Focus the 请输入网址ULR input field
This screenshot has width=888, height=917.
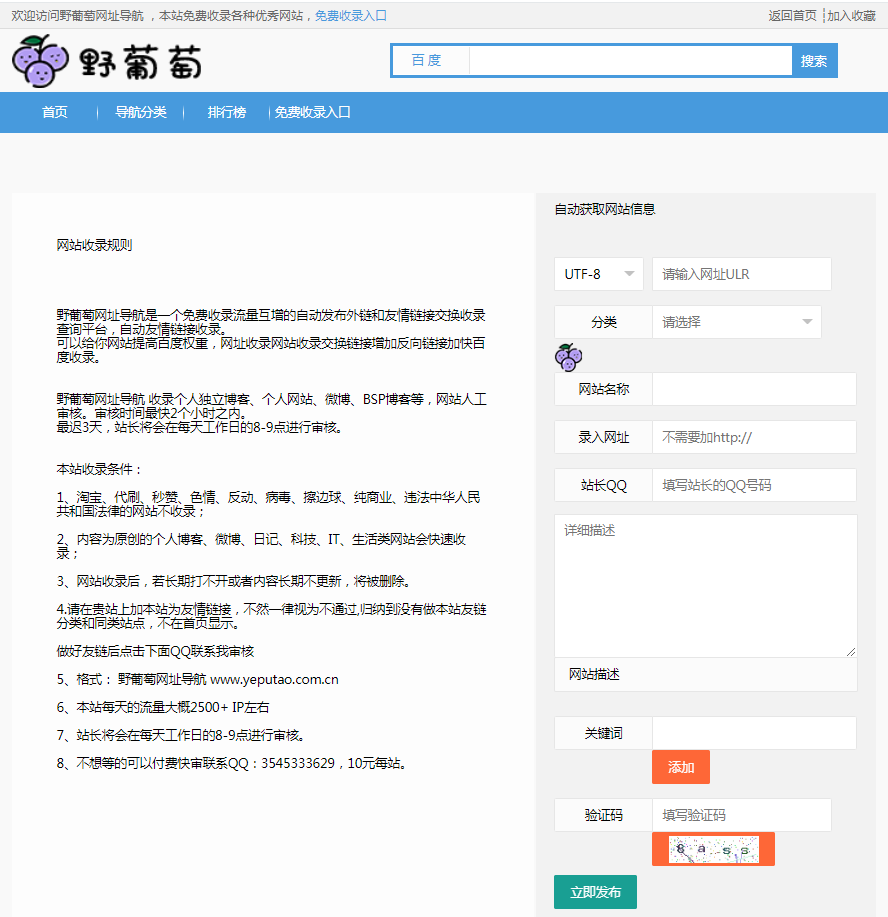[x=741, y=274]
